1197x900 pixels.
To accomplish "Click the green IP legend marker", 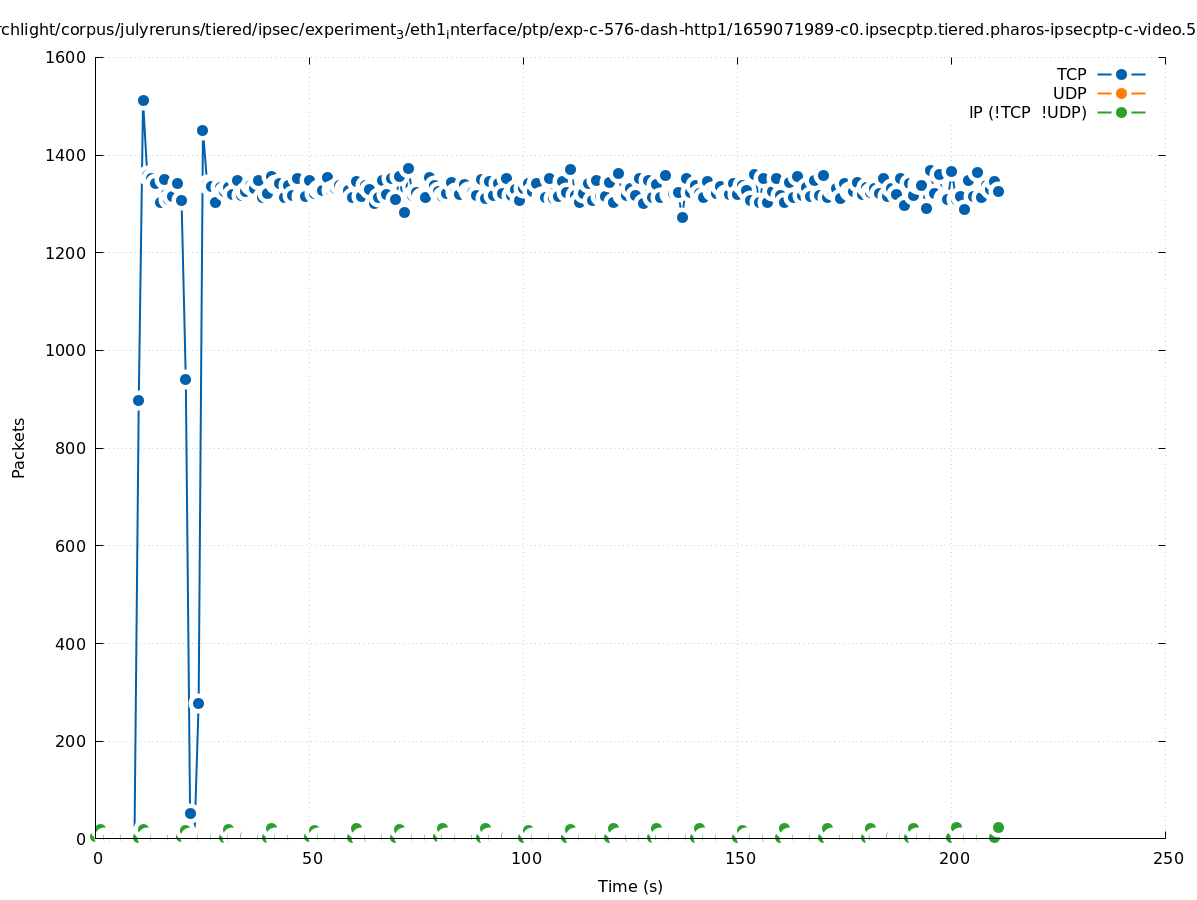I will click(x=1121, y=112).
